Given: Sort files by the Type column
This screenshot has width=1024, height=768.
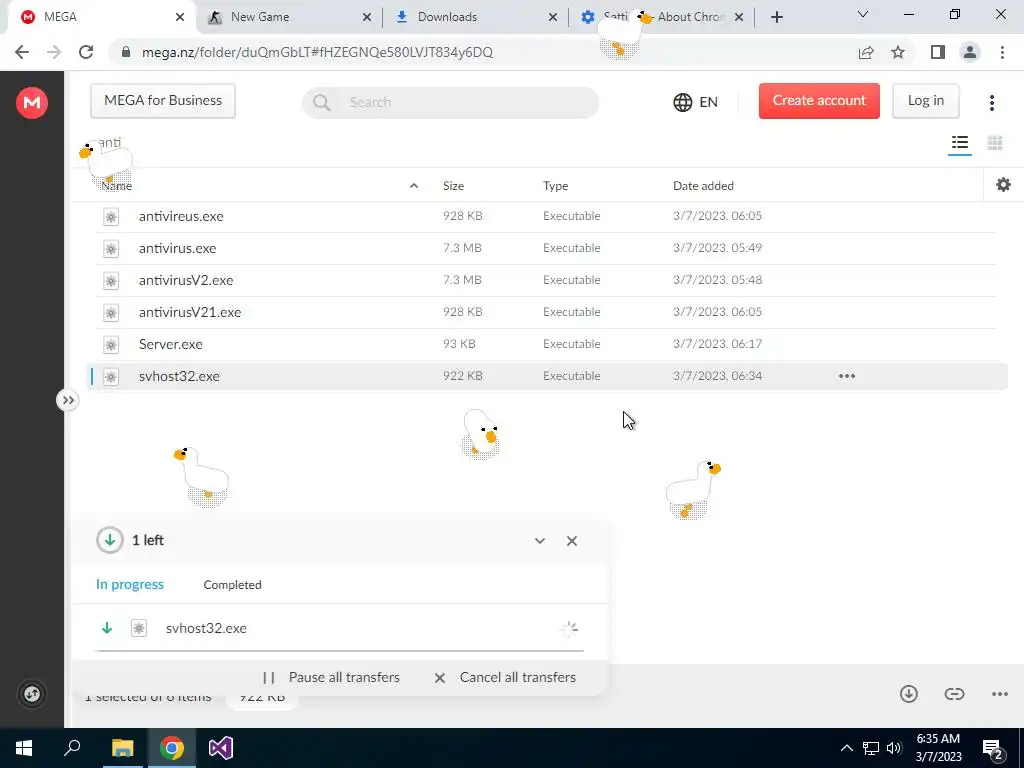Looking at the screenshot, I should (x=555, y=186).
